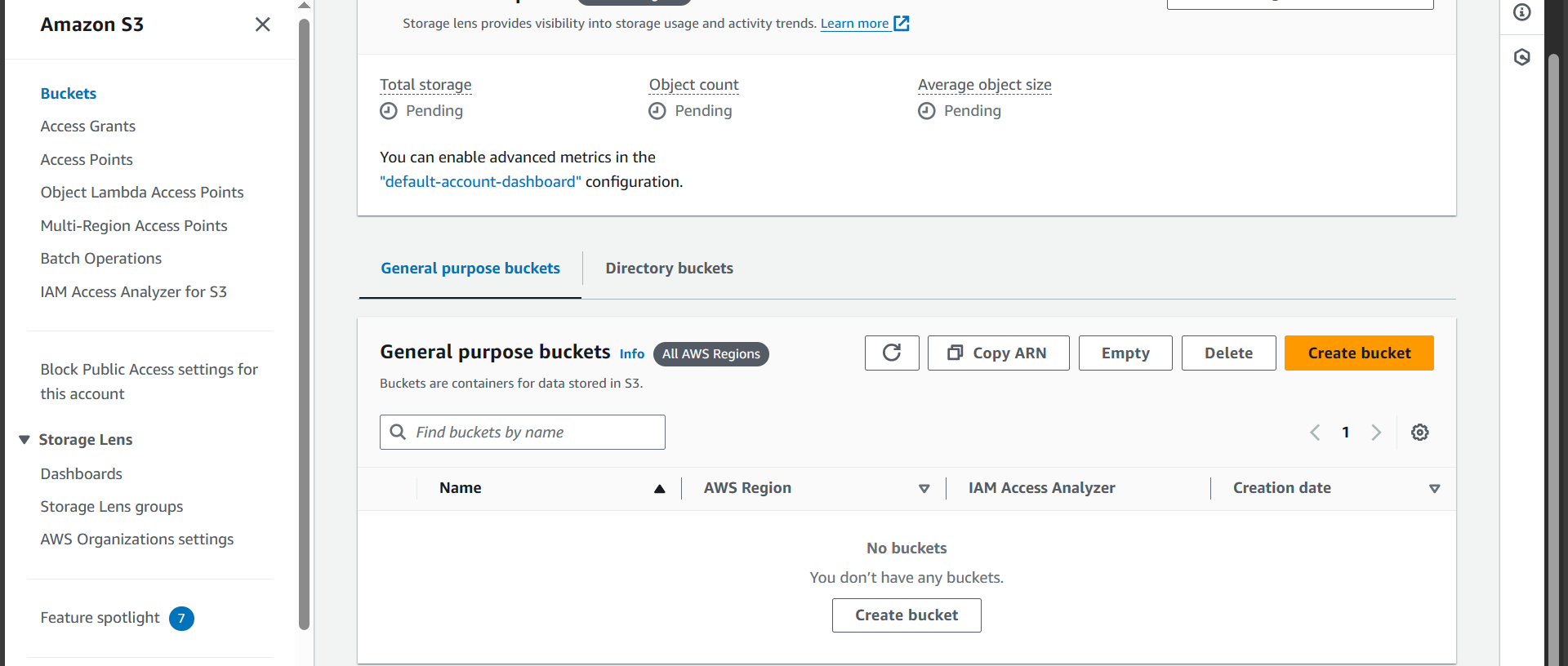Click the Object count label
Viewport: 1568px width, 666px height.
tap(693, 85)
